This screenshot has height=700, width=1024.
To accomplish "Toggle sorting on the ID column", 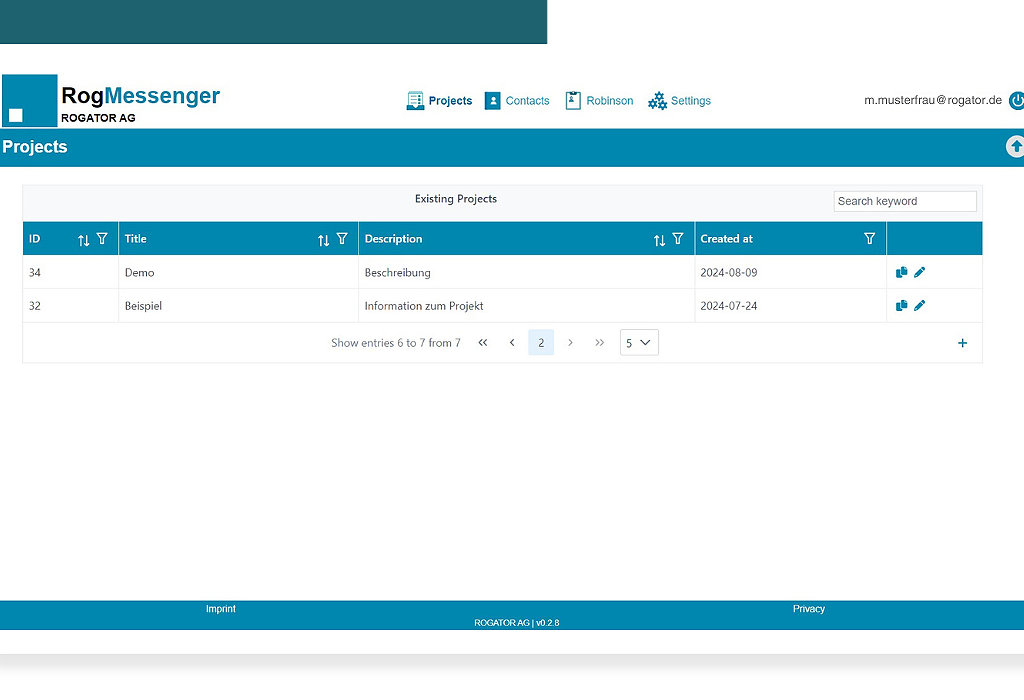I will [82, 239].
